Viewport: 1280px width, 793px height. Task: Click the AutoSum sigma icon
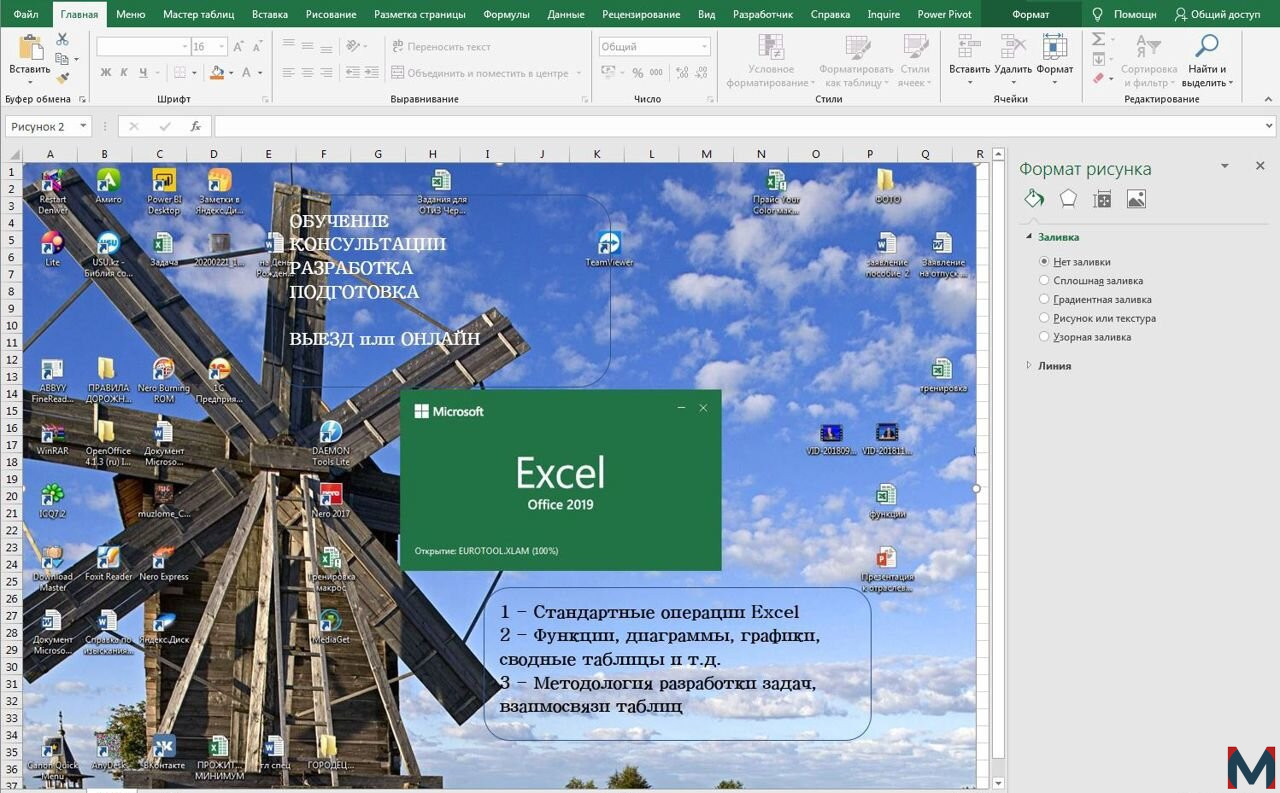1098,39
